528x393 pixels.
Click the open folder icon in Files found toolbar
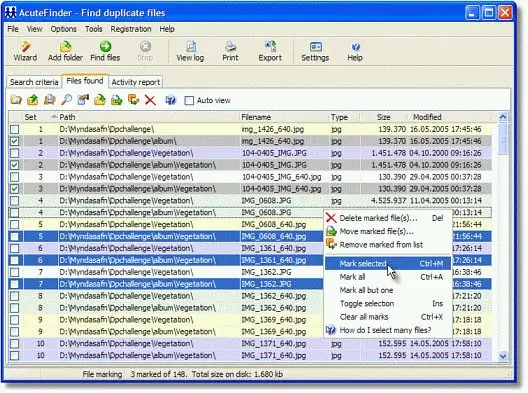[16, 100]
